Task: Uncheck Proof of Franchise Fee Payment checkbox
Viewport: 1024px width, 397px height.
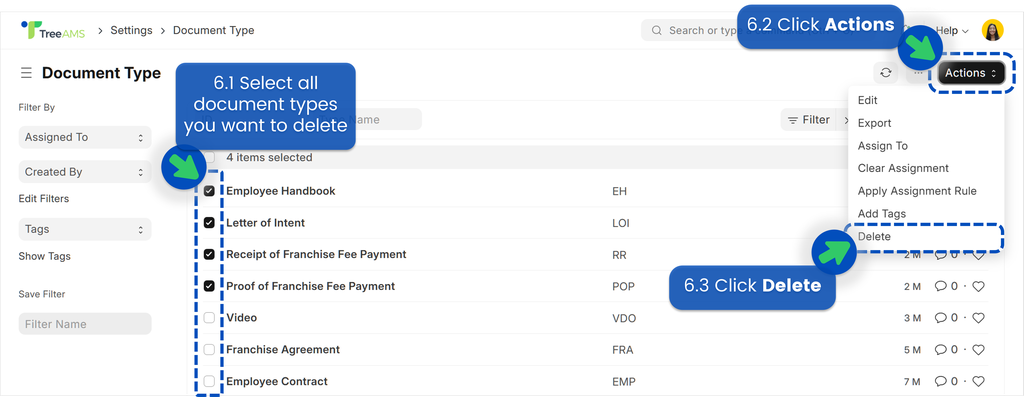Action: (209, 286)
